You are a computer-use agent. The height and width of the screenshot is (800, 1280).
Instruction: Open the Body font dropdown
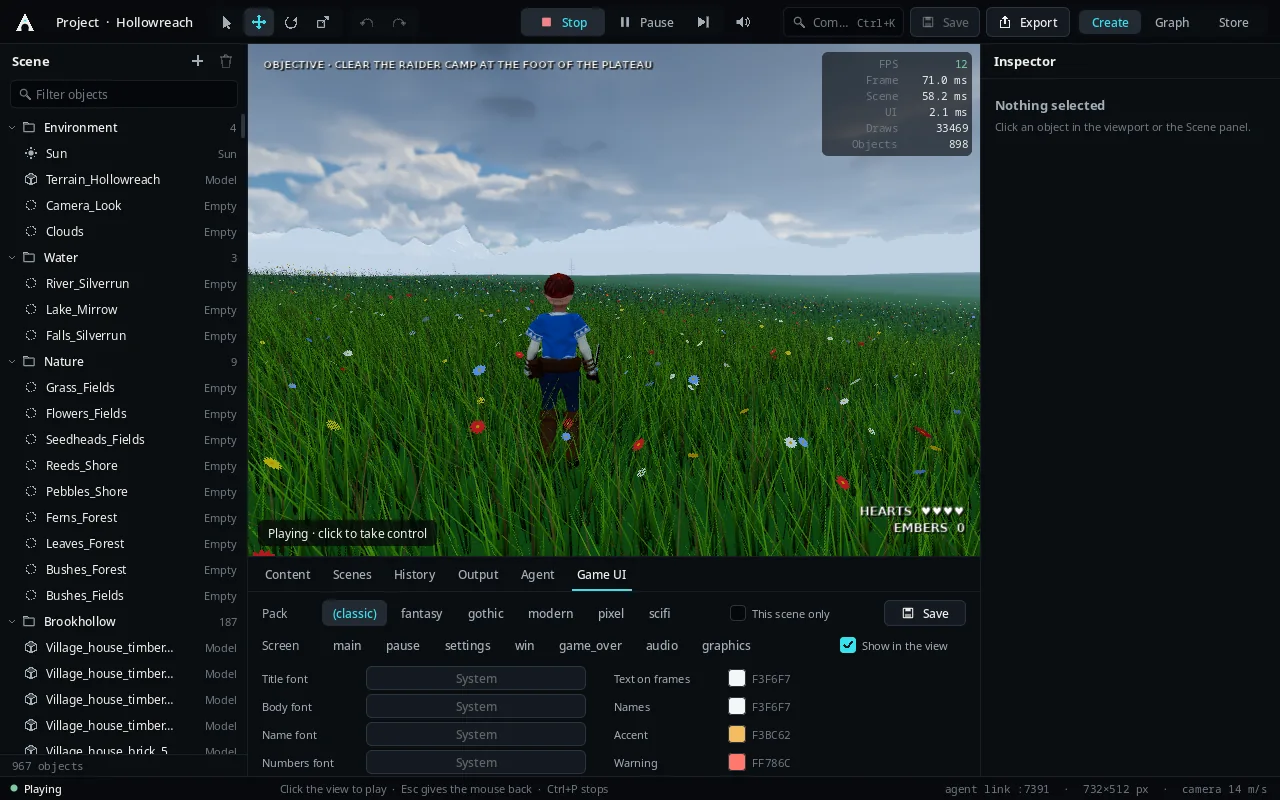(x=476, y=706)
